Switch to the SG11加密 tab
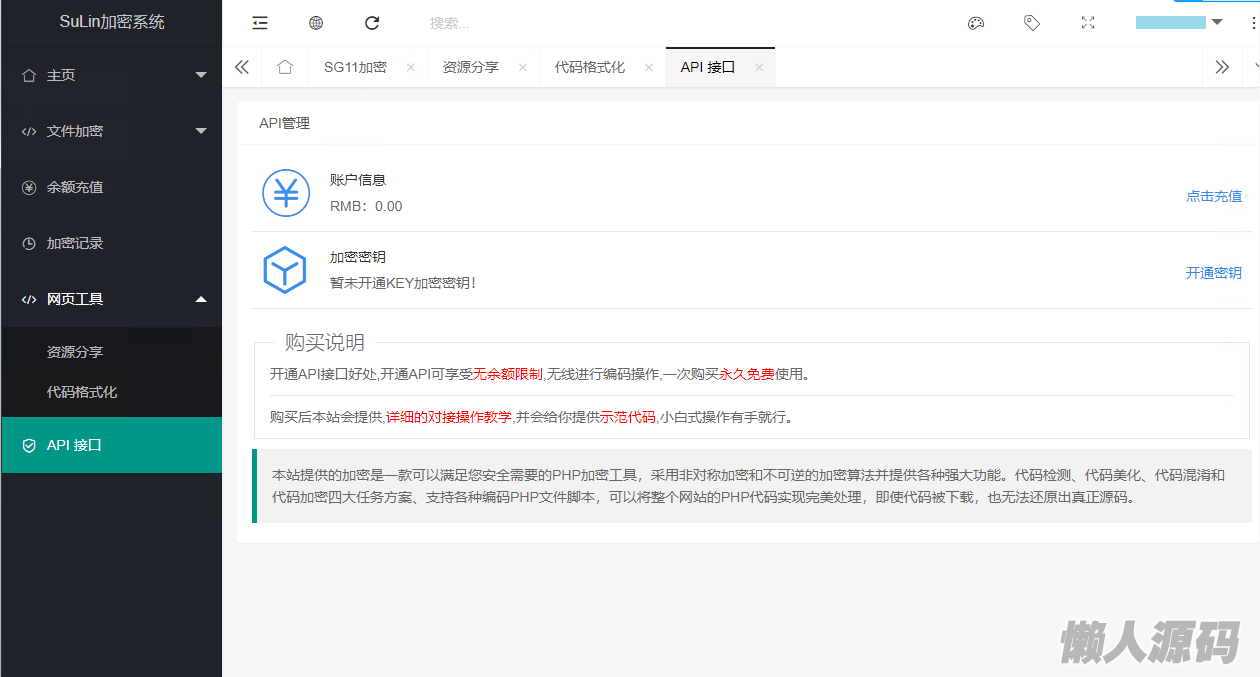The width and height of the screenshot is (1260, 677). (355, 67)
